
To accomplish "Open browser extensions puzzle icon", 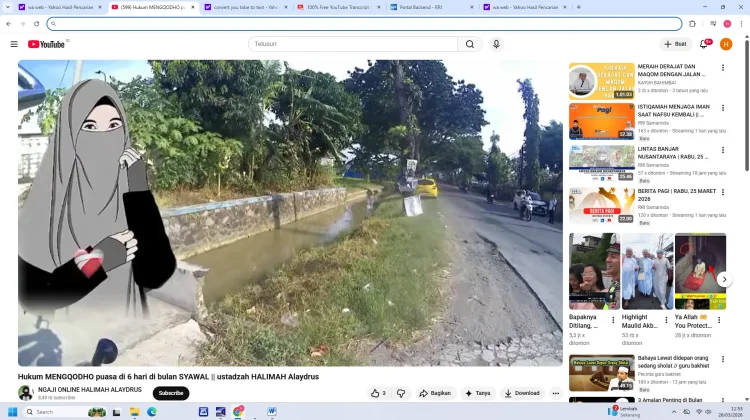I will pos(692,23).
